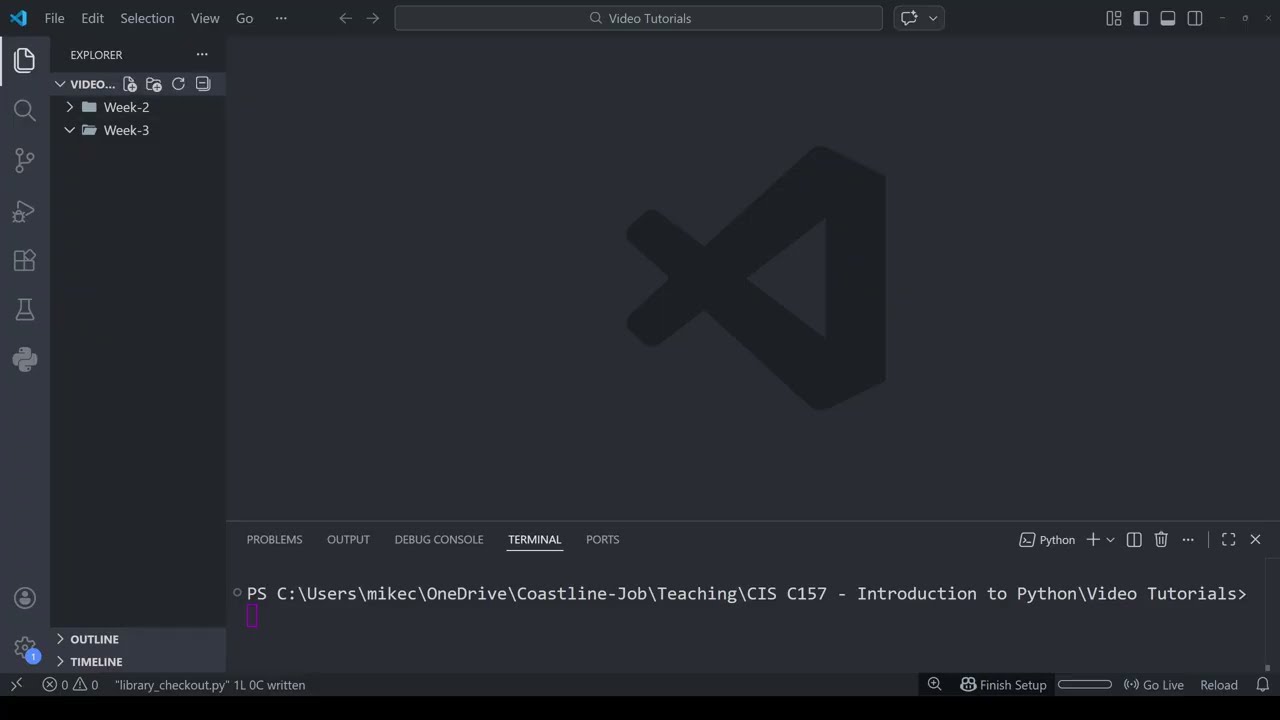
Task: Open the View menu
Action: click(x=205, y=18)
